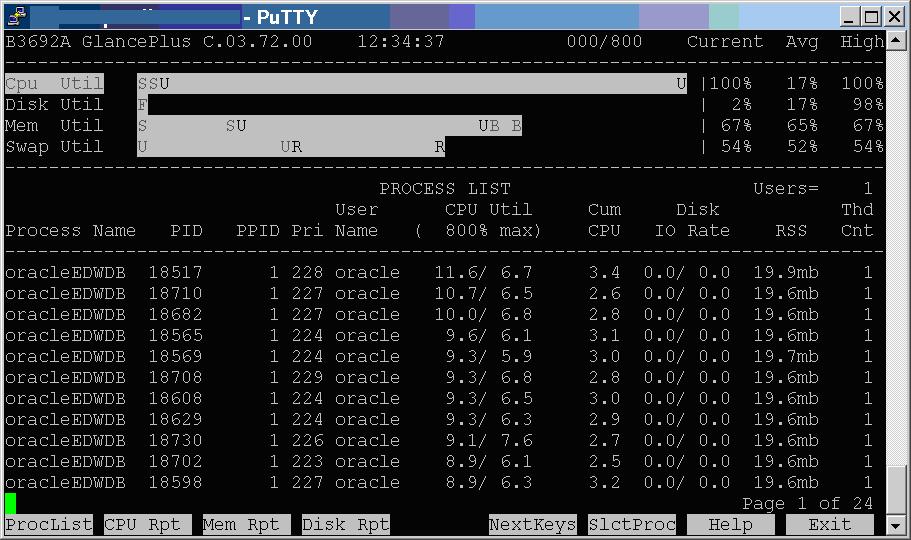Click the Current CPU value 100%

click(731, 84)
